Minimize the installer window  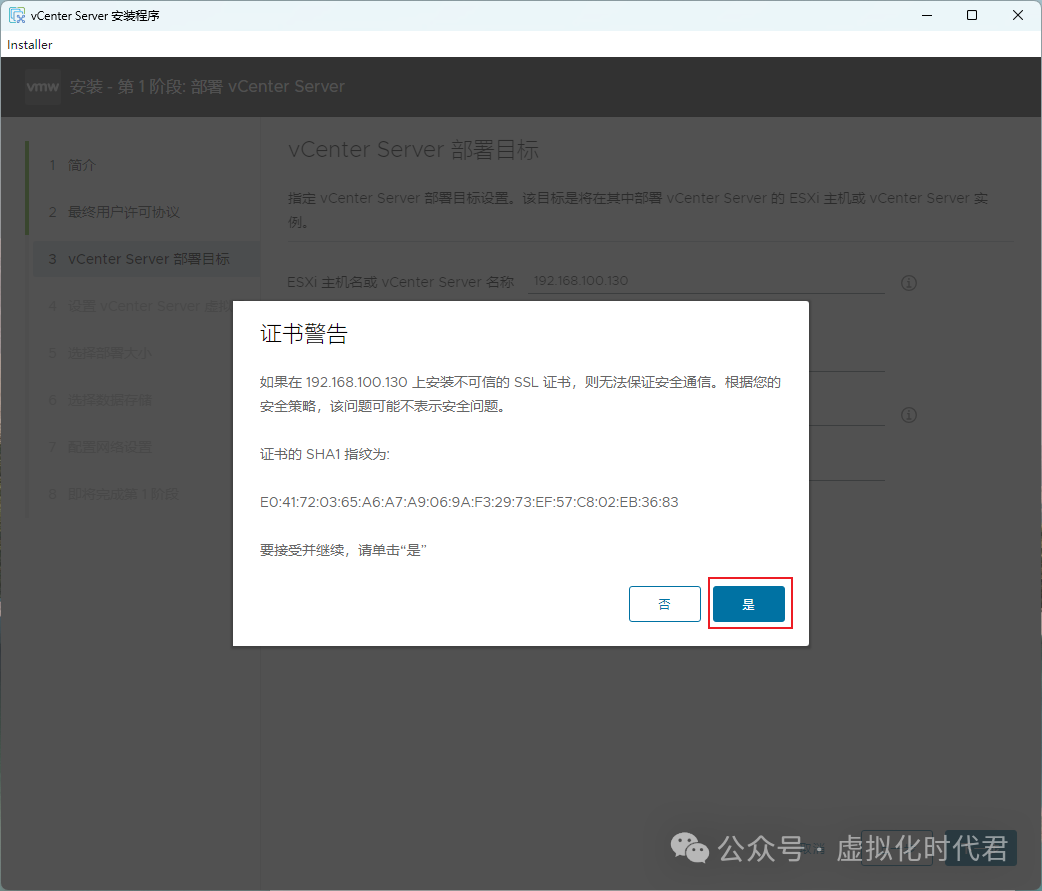[927, 15]
